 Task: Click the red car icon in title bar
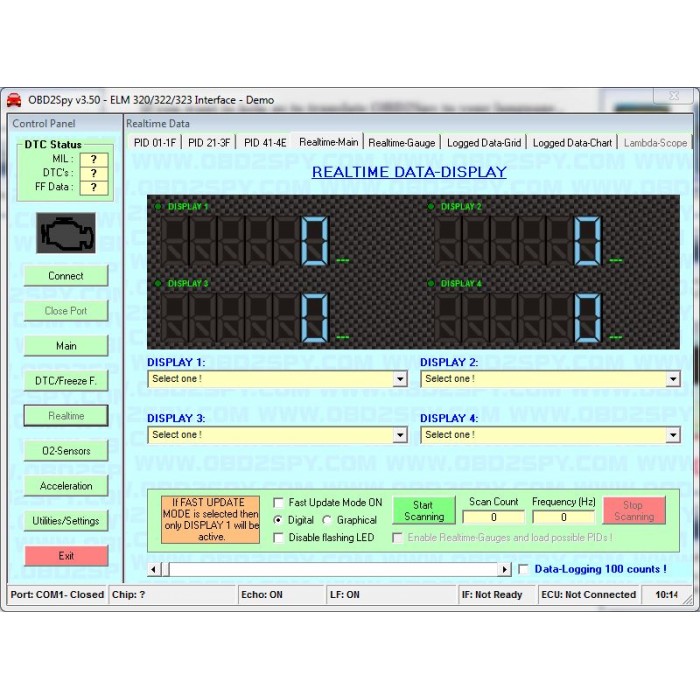click(x=15, y=100)
